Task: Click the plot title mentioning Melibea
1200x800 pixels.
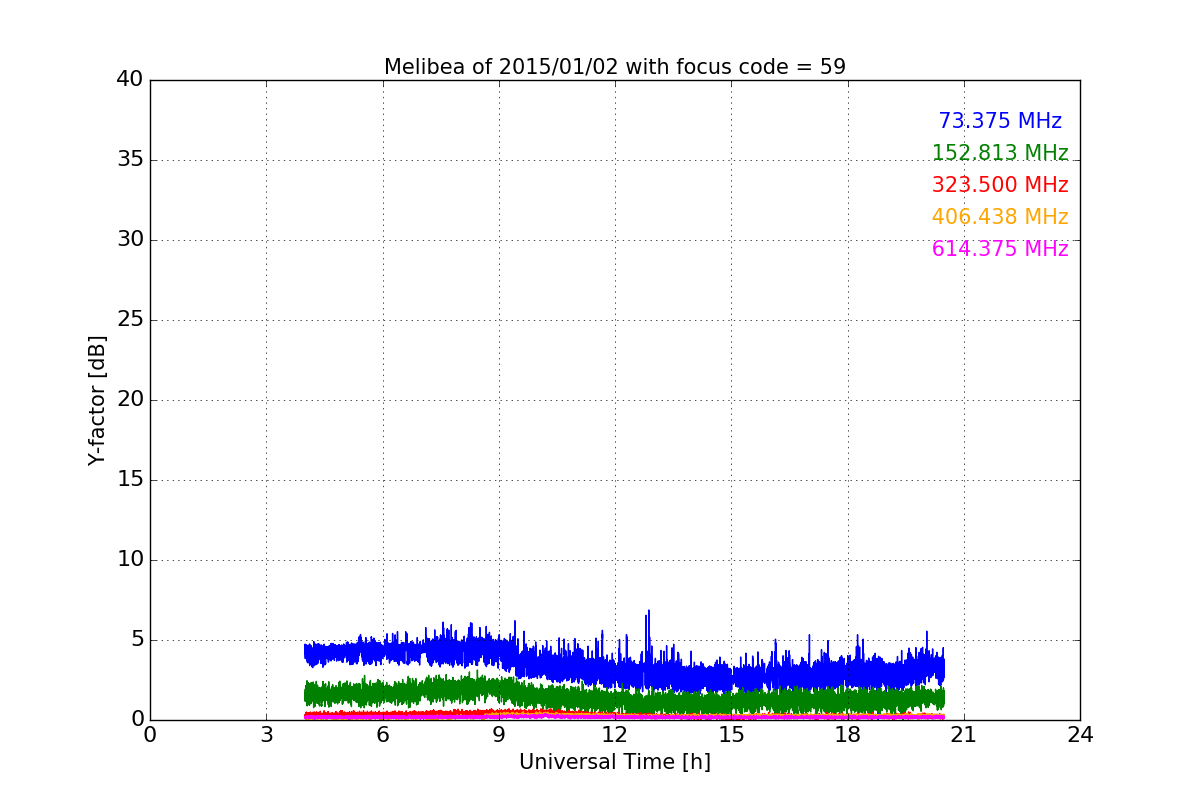Action: click(x=615, y=67)
